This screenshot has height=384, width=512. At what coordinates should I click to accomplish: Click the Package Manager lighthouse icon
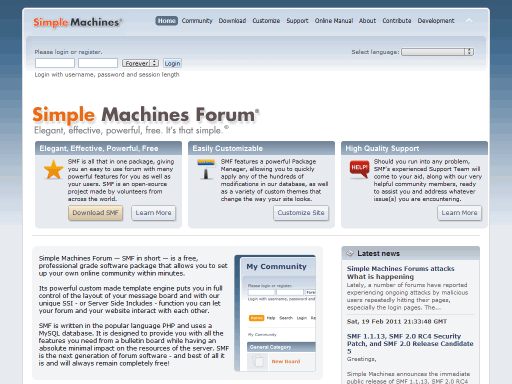(x=206, y=169)
